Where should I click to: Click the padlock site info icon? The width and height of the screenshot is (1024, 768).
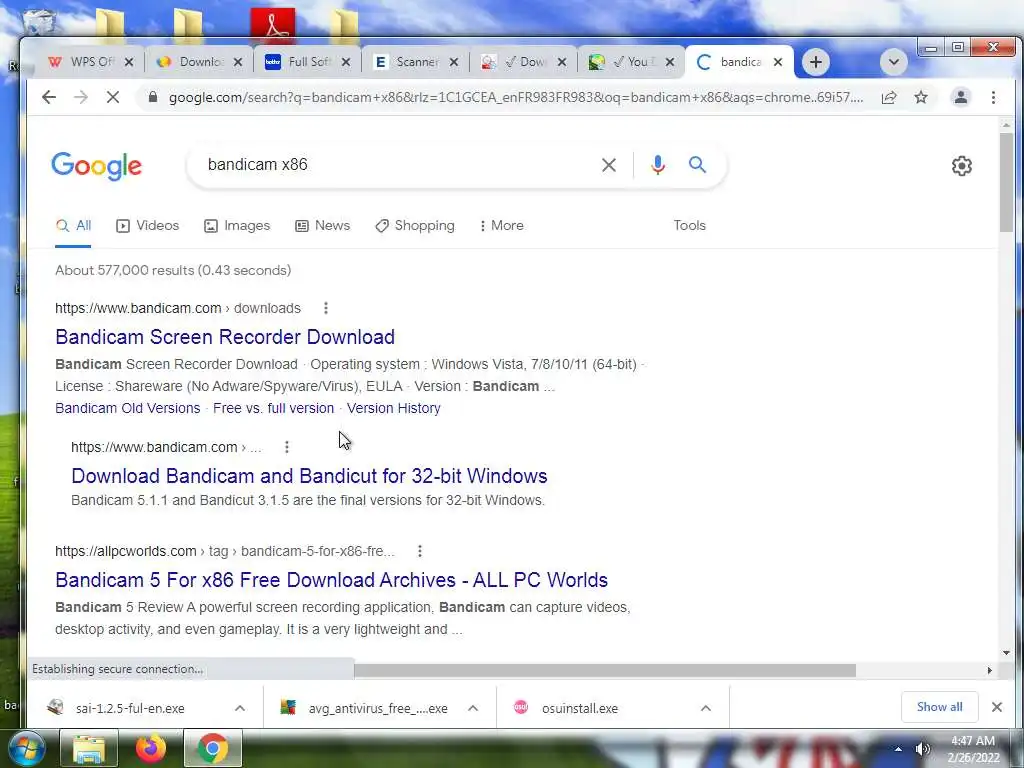coord(153,97)
